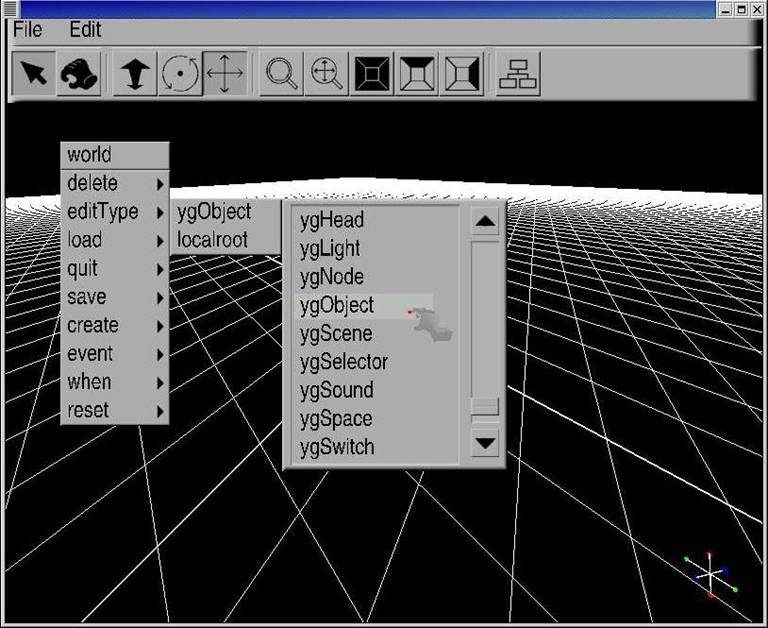Click the type list scrollbar thumb
The width and height of the screenshot is (768, 628).
pos(485,407)
